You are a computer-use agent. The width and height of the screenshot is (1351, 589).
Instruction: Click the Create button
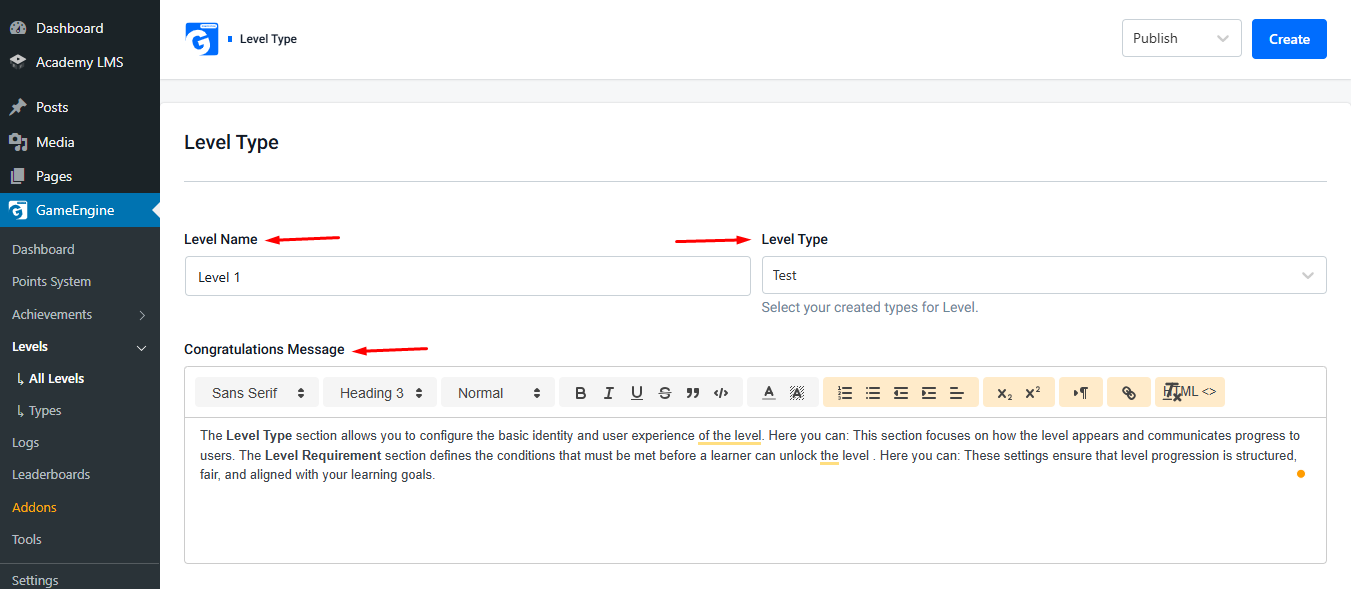(1289, 39)
